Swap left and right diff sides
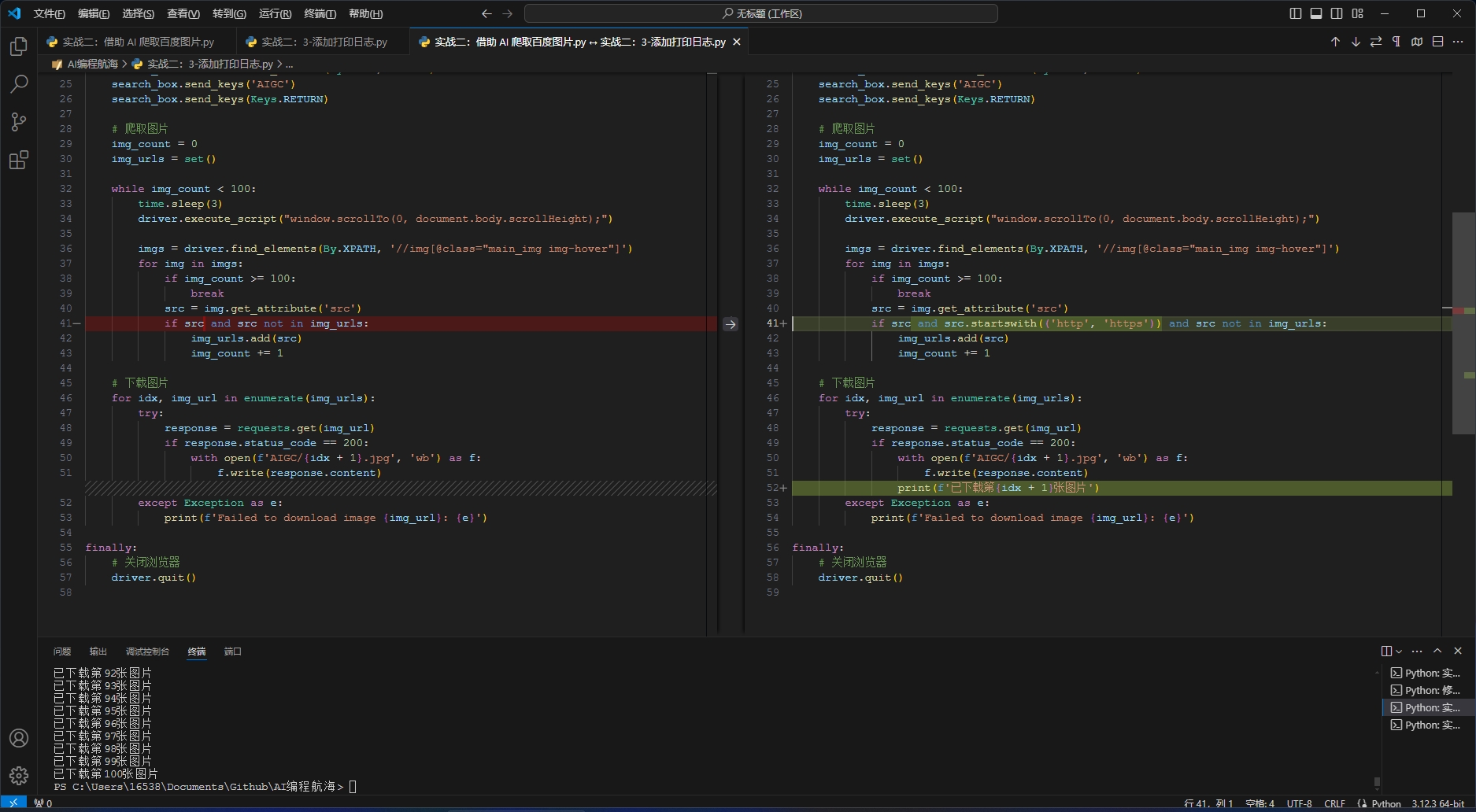Screen dimensions: 1476x812 (x=1376, y=42)
